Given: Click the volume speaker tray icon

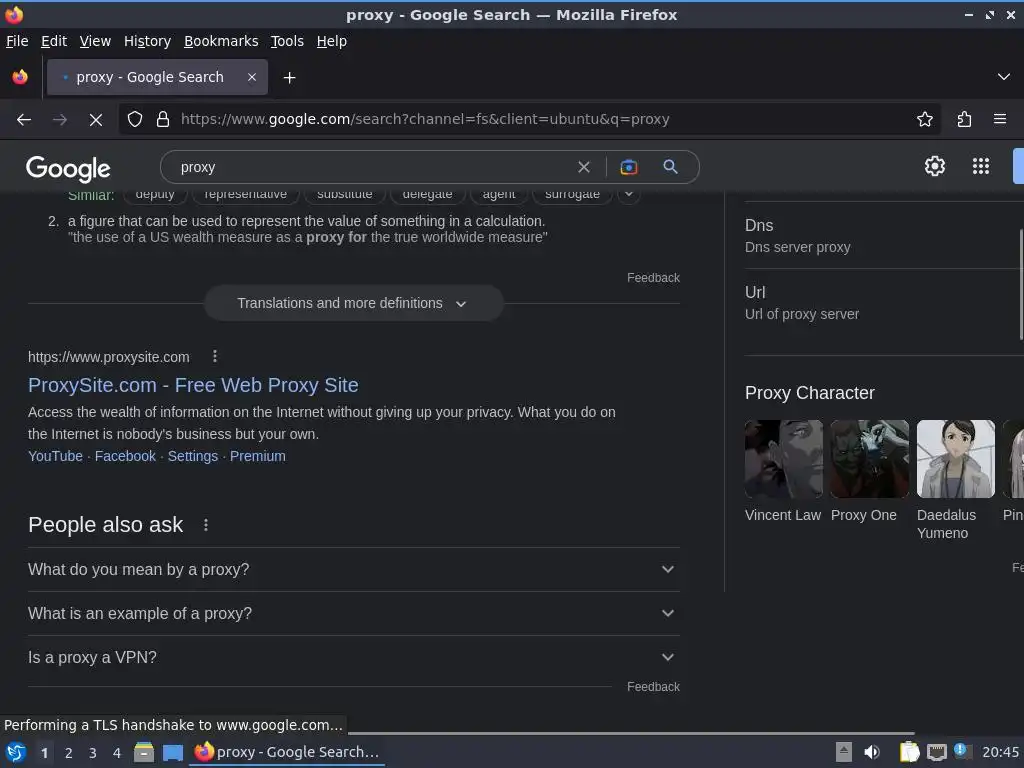Looking at the screenshot, I should [872, 752].
